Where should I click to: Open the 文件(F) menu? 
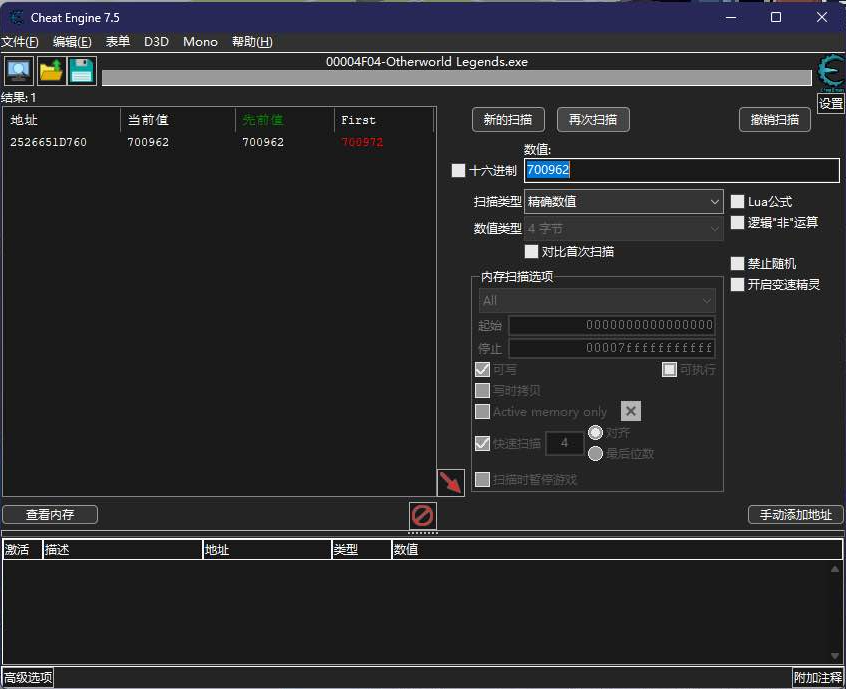[20, 42]
